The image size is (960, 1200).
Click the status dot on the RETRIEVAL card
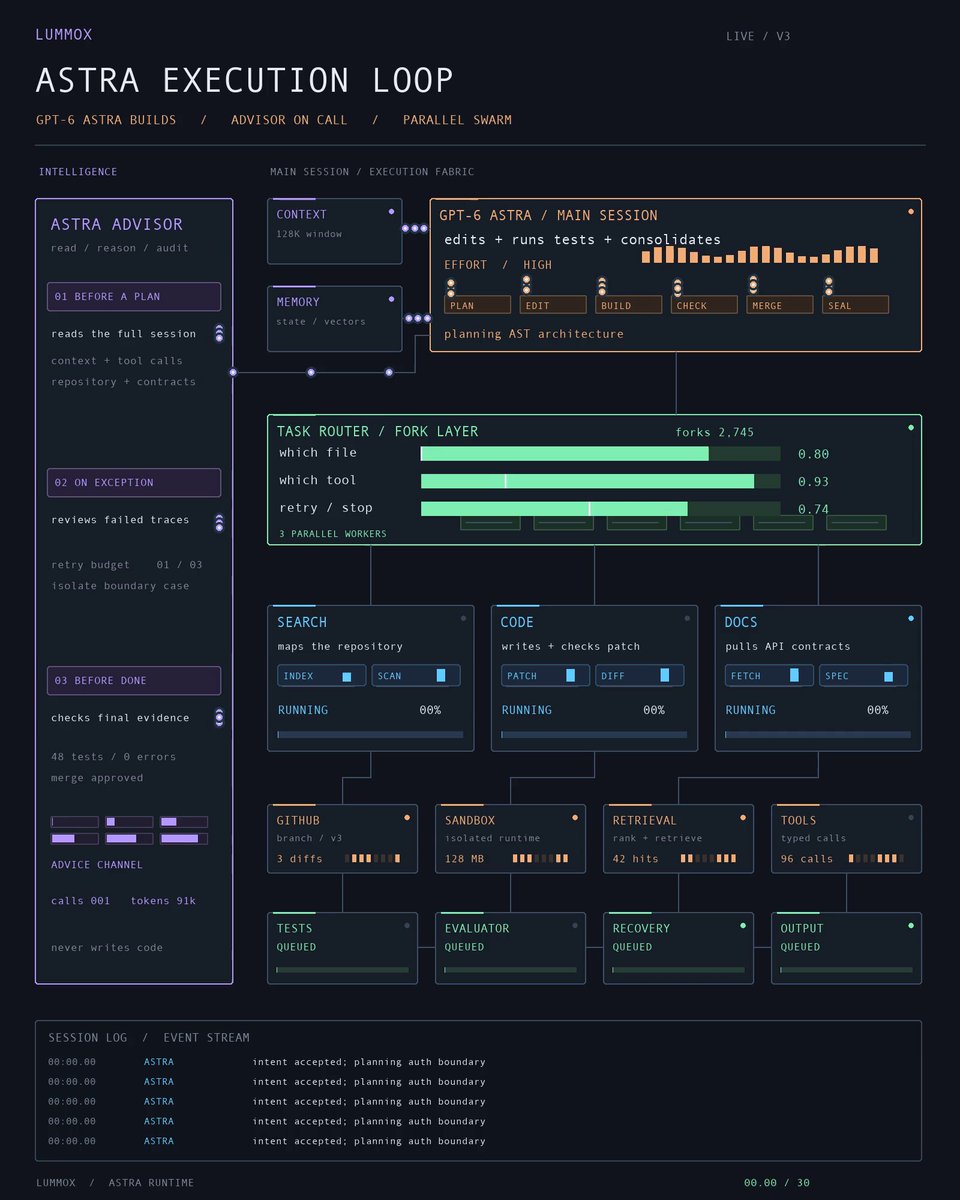(743, 818)
